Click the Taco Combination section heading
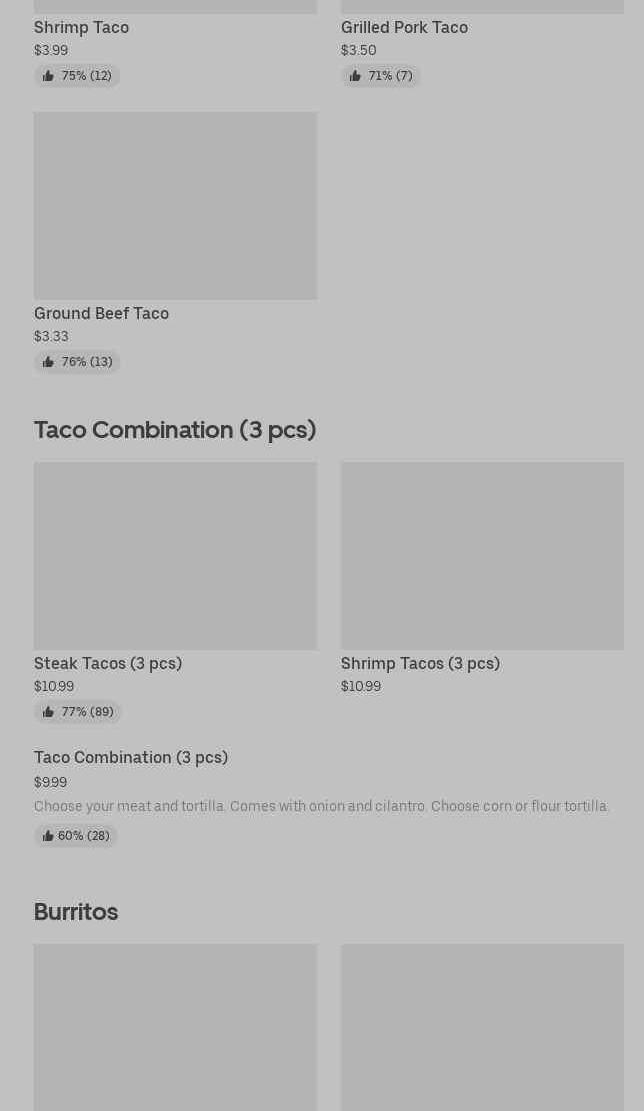The image size is (644, 1111). (x=175, y=429)
